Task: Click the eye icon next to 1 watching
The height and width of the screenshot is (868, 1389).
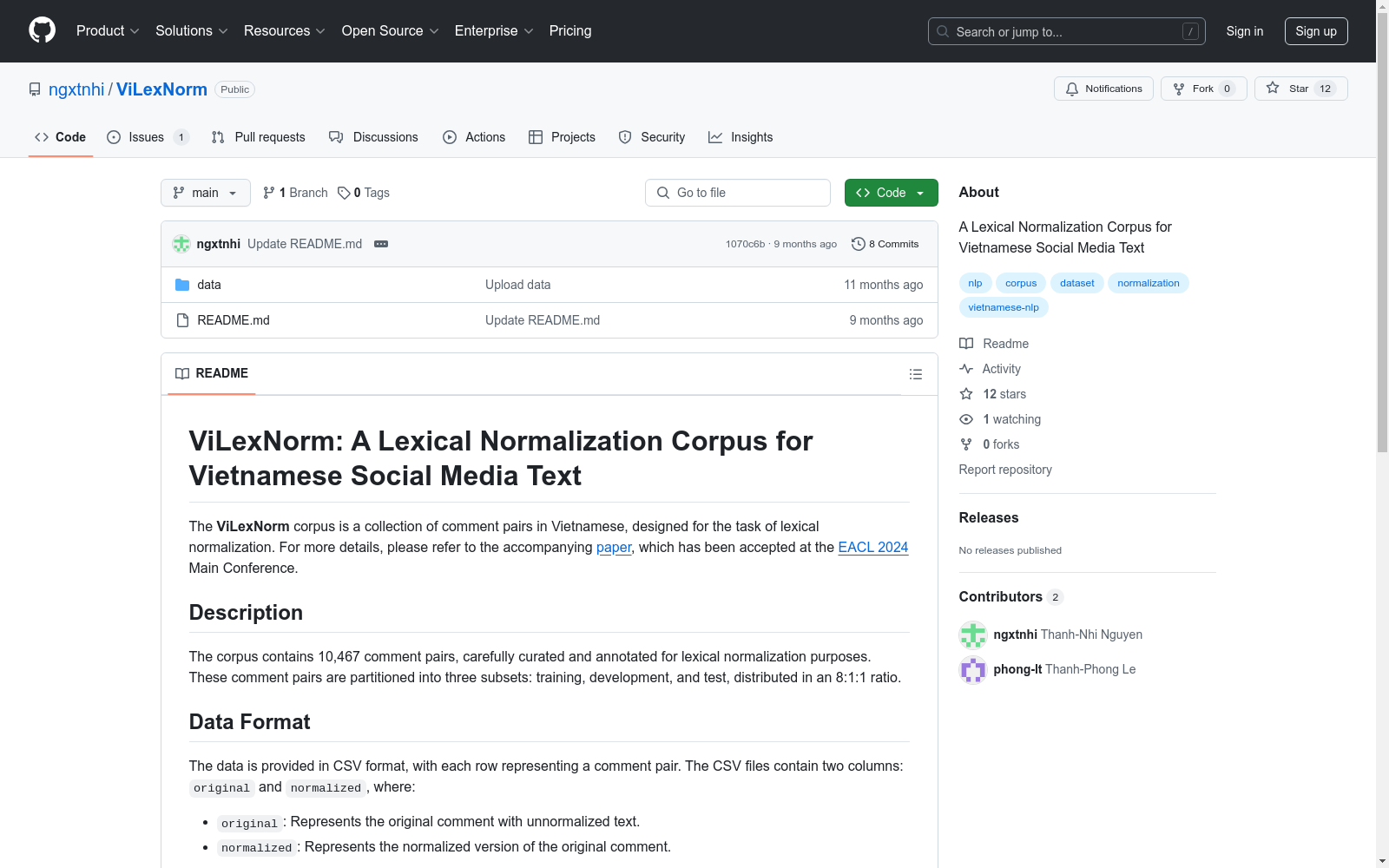Action: (x=966, y=419)
